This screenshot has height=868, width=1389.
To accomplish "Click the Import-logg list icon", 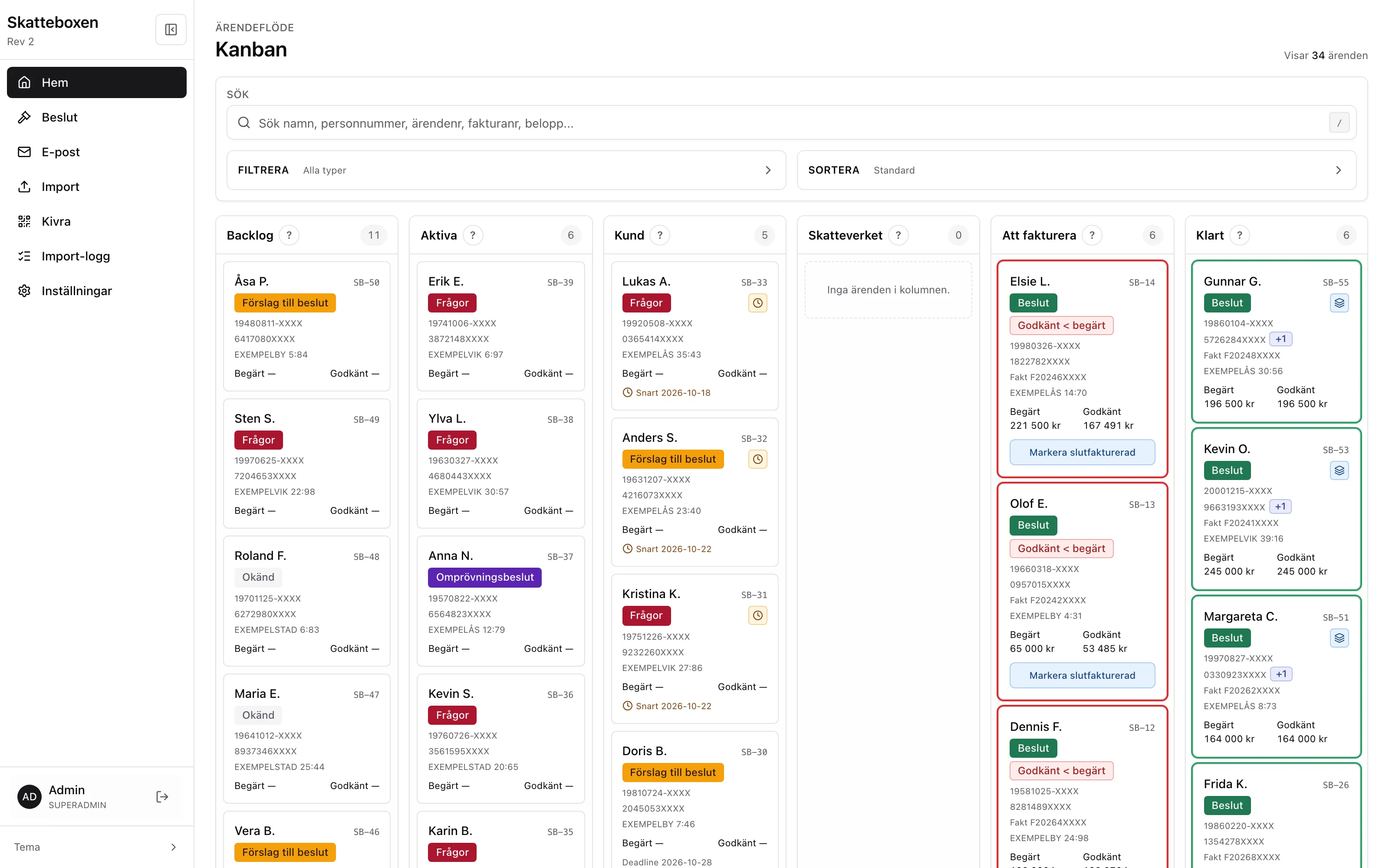I will point(24,256).
